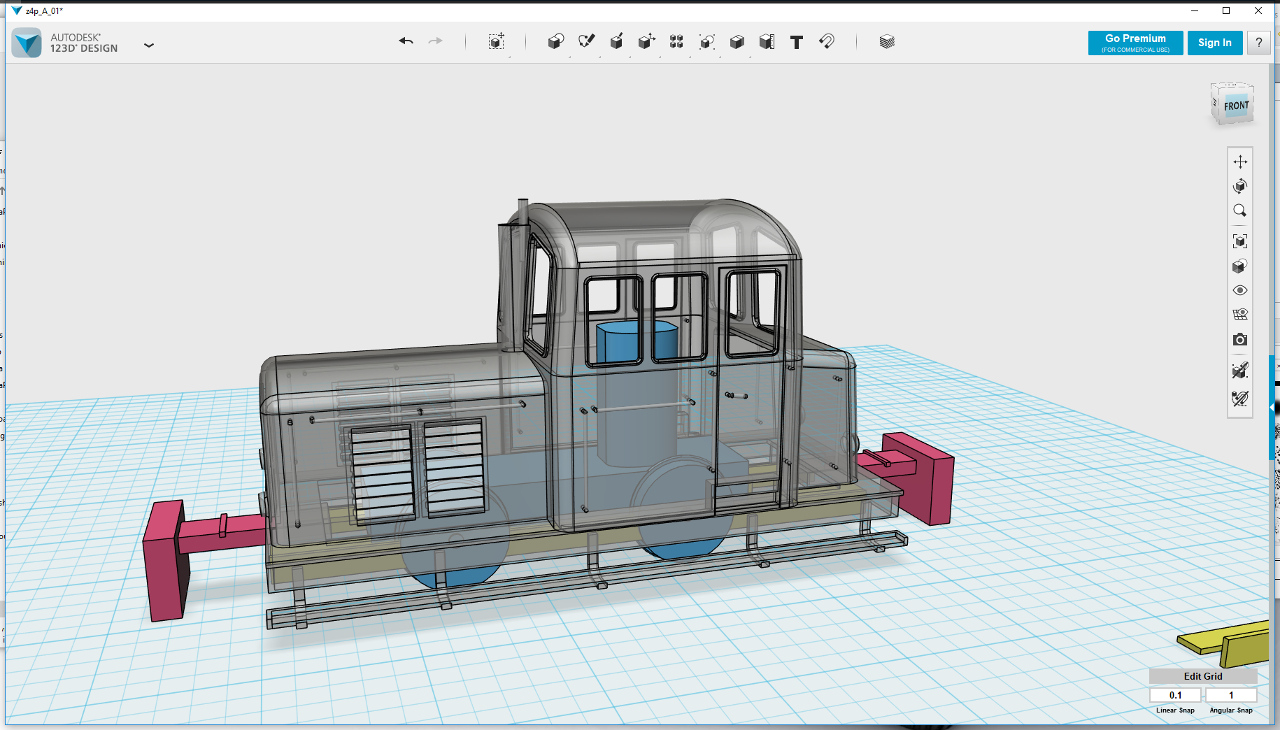Toggle the Snap magnet tool
This screenshot has height=730, width=1280.
(827, 42)
